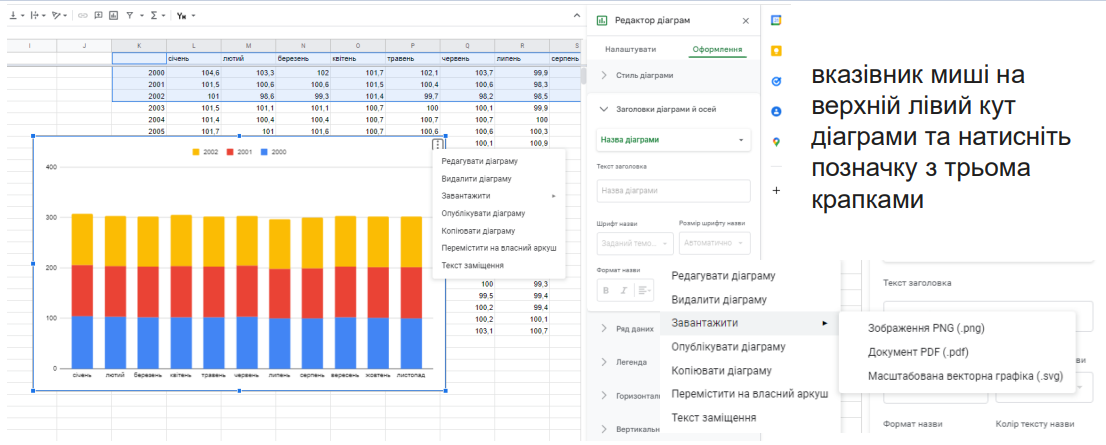Click the insert comment toolbar icon
Viewport: 1106px width, 445px height.
pyautogui.click(x=97, y=16)
